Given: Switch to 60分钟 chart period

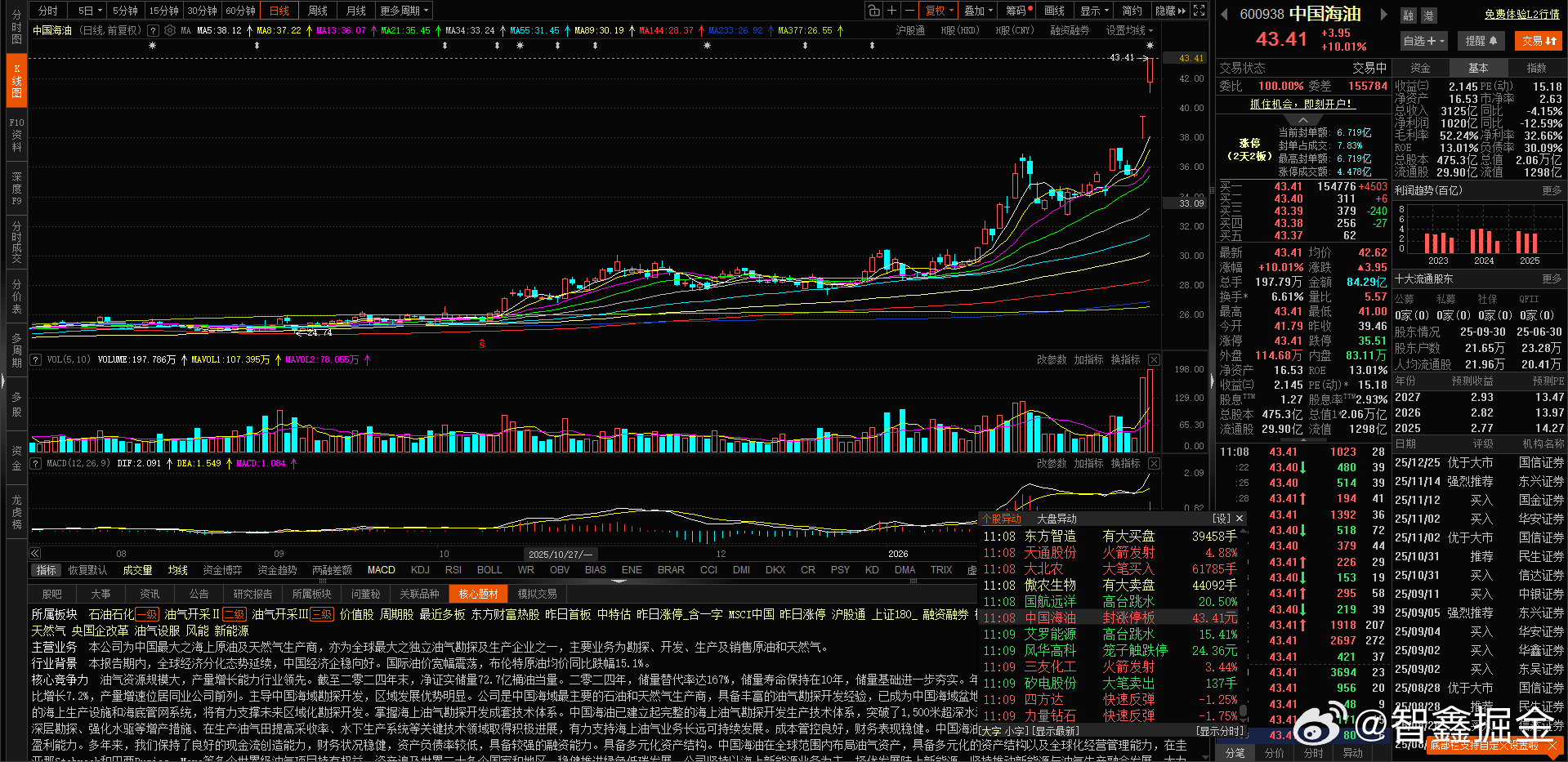Looking at the screenshot, I should coord(240,11).
